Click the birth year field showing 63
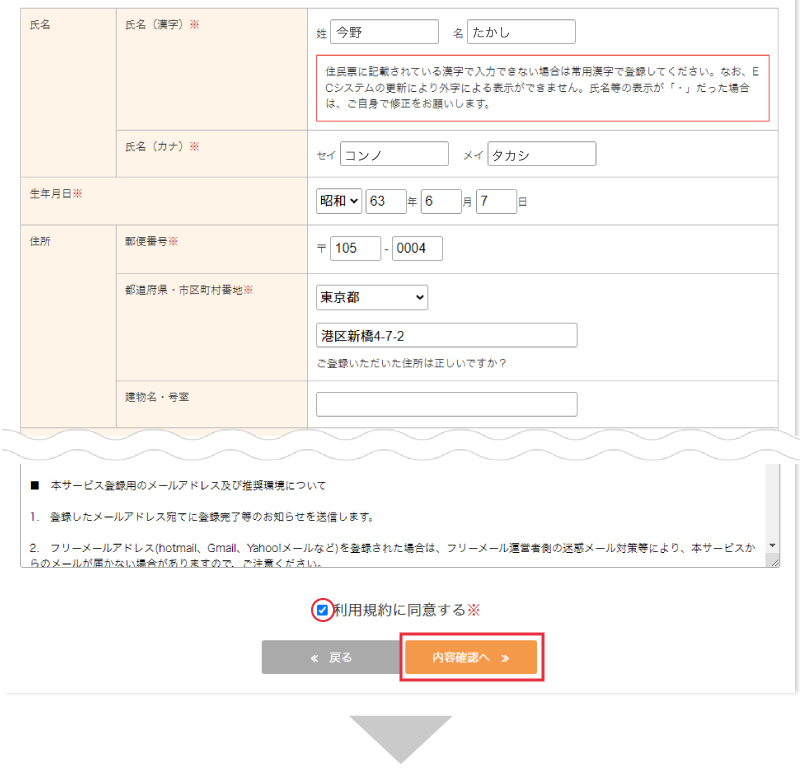 point(385,201)
